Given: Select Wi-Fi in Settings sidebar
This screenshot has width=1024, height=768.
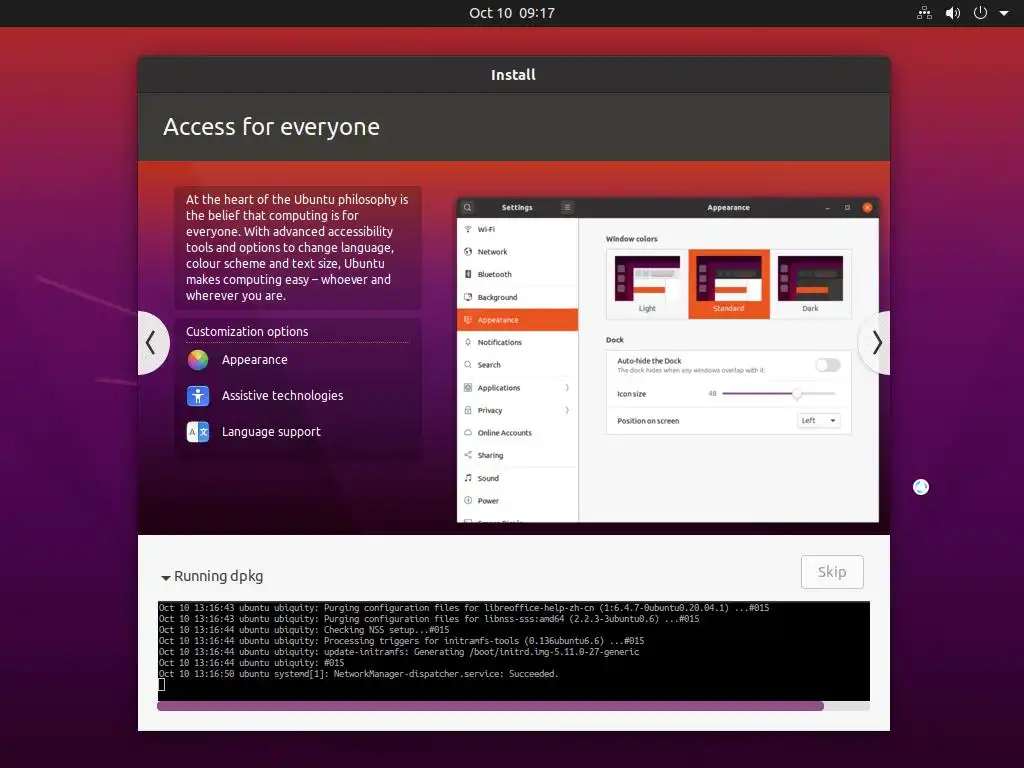Looking at the screenshot, I should [x=517, y=229].
